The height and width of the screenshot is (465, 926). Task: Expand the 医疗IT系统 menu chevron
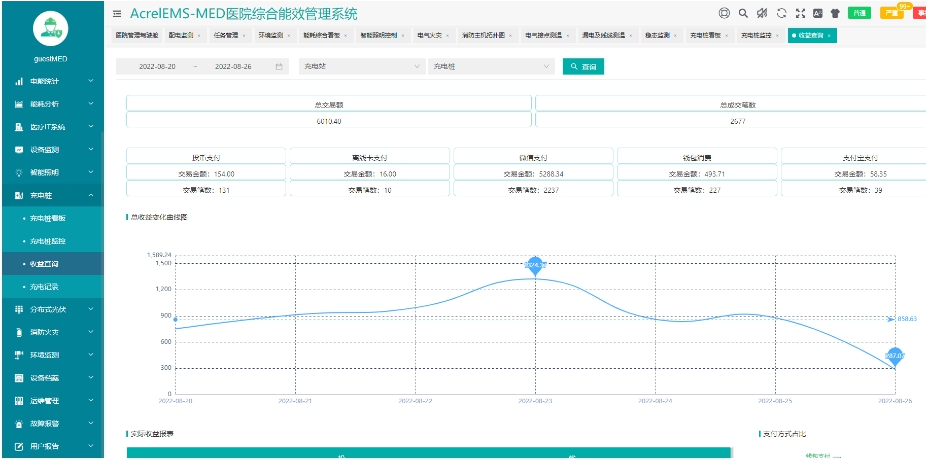91,127
